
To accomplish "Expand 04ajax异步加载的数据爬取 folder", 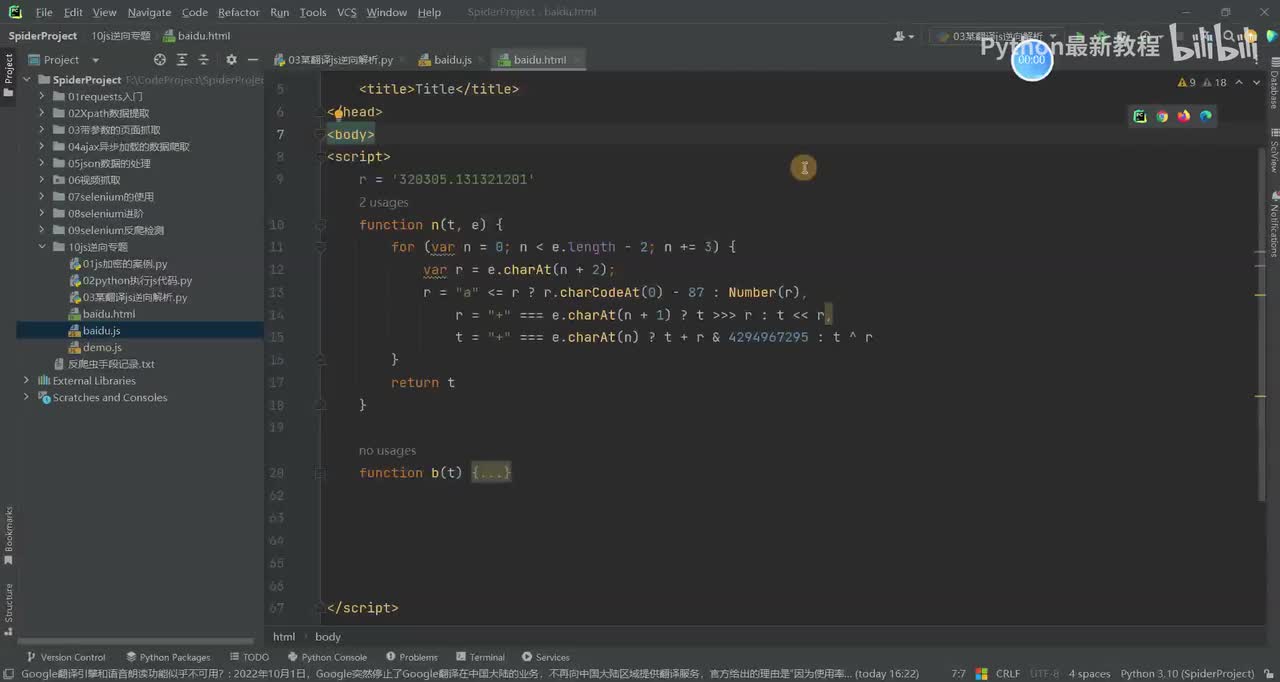I will click(x=43, y=146).
